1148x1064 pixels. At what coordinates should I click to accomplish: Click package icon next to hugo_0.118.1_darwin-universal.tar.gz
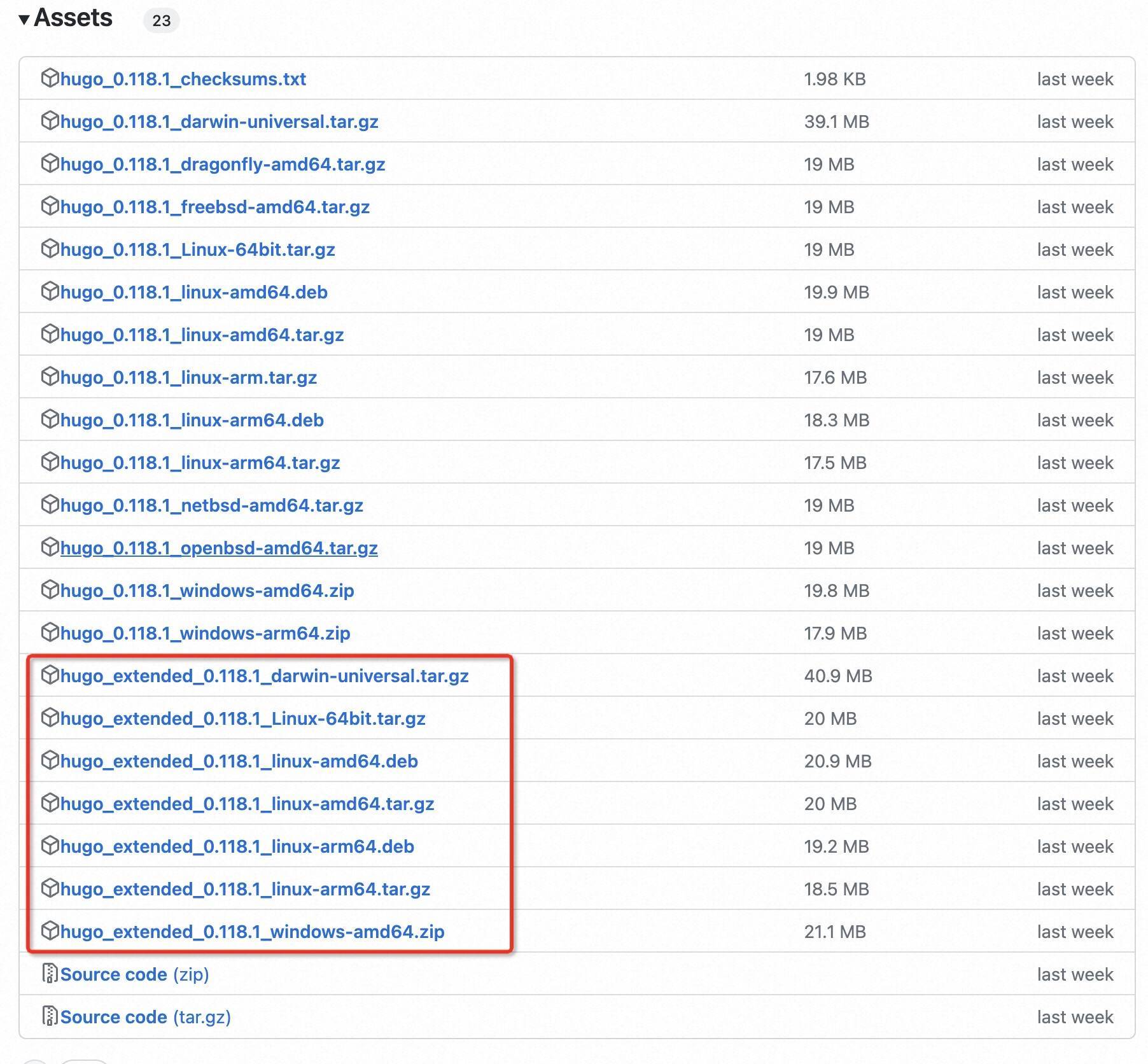point(50,121)
